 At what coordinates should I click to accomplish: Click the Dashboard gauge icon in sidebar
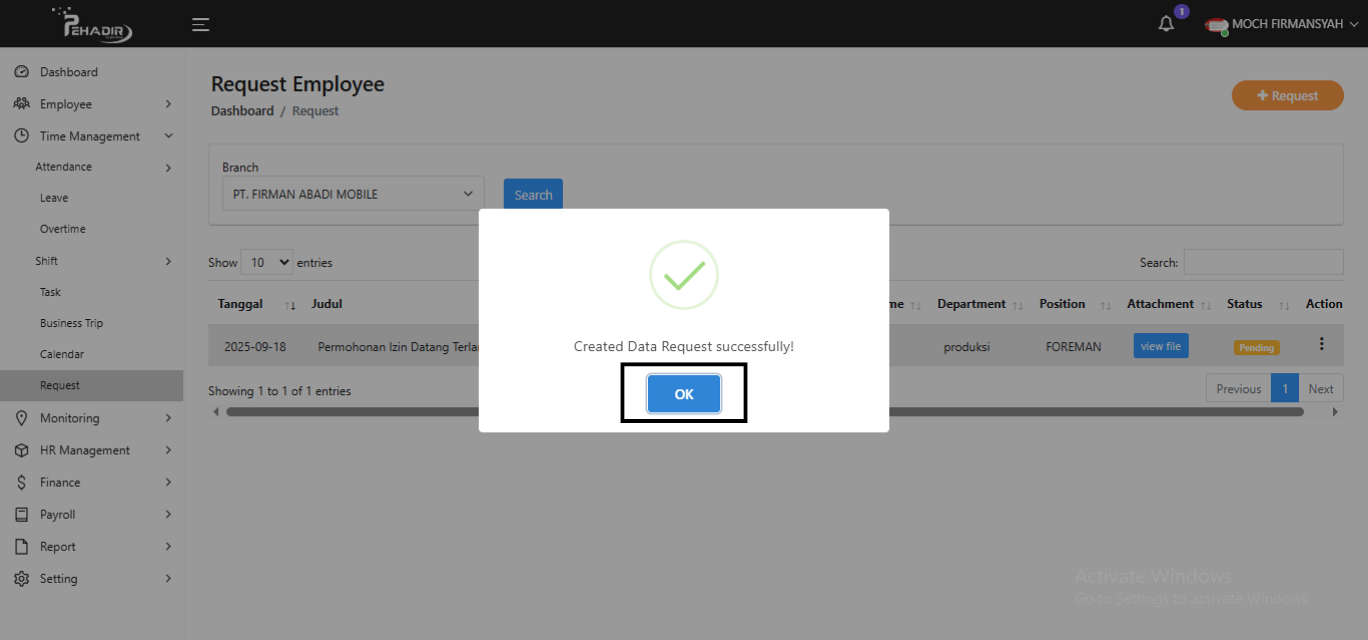(x=21, y=72)
